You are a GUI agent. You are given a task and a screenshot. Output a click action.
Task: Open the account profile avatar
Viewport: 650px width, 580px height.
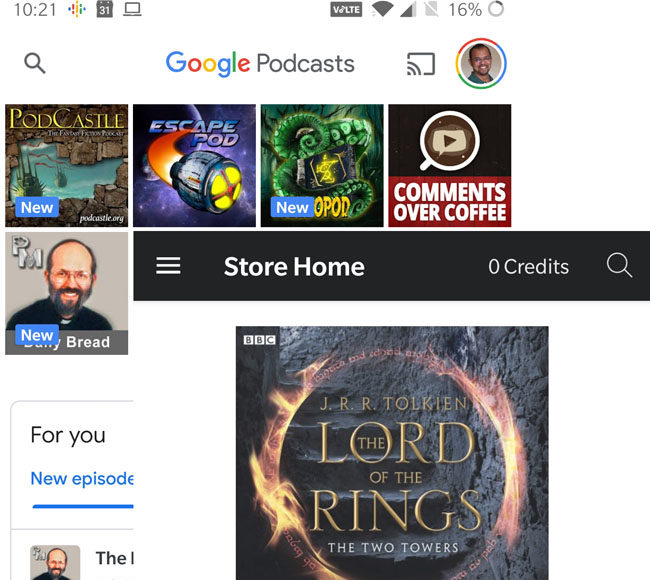(x=481, y=64)
